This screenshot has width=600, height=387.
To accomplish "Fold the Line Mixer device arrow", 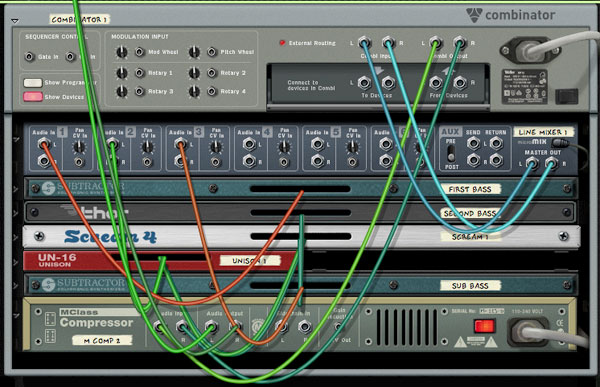I will point(16,140).
